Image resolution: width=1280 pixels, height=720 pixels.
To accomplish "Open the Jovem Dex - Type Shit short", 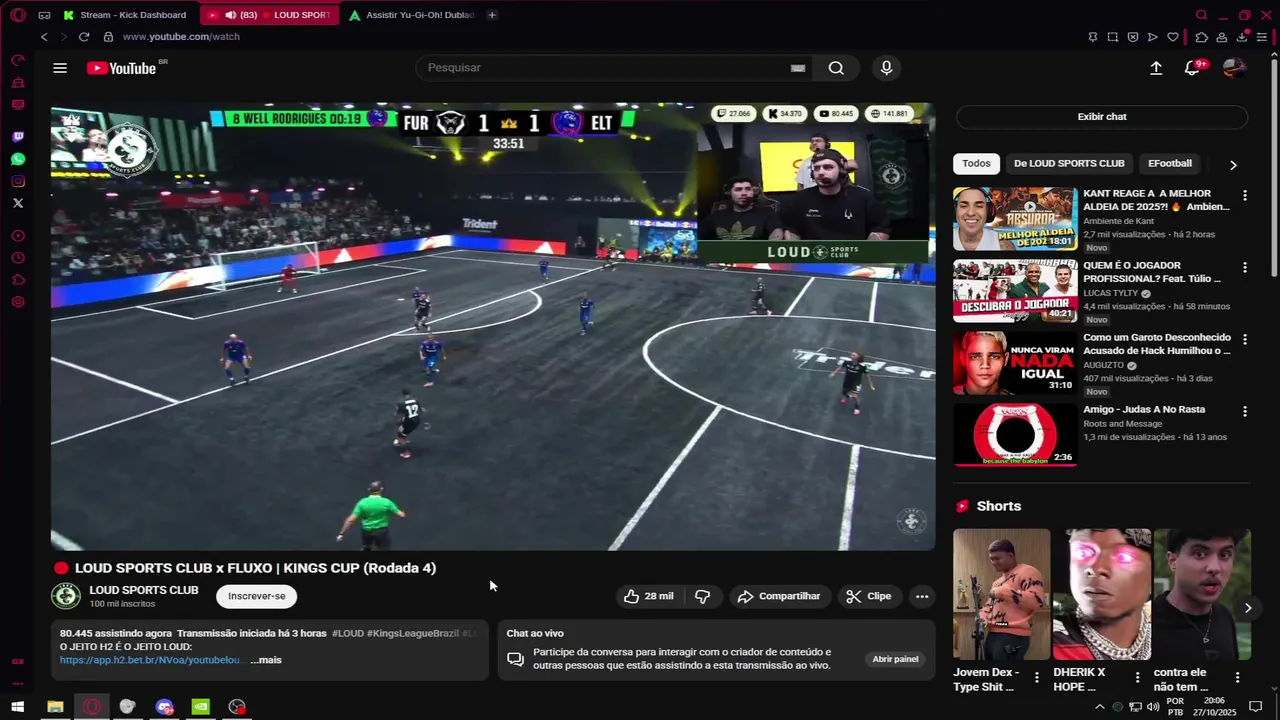I will click(1002, 595).
